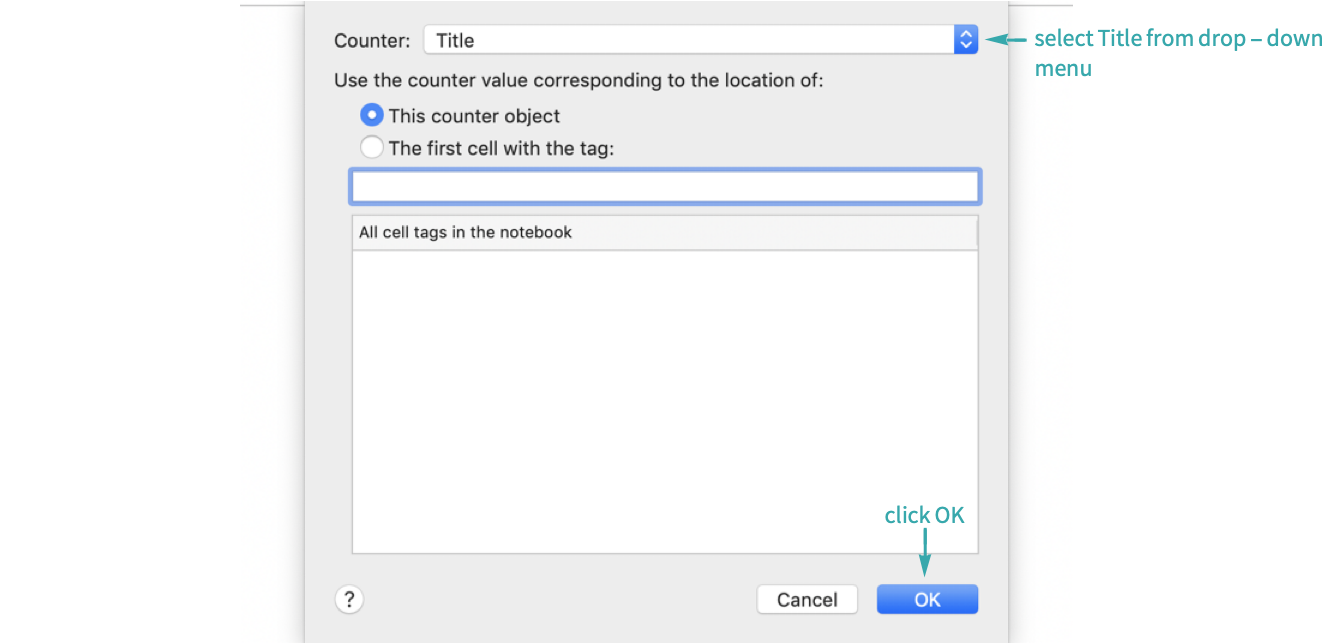The image size is (1340, 644).
Task: Click the "Counter:" label
Action: click(372, 41)
